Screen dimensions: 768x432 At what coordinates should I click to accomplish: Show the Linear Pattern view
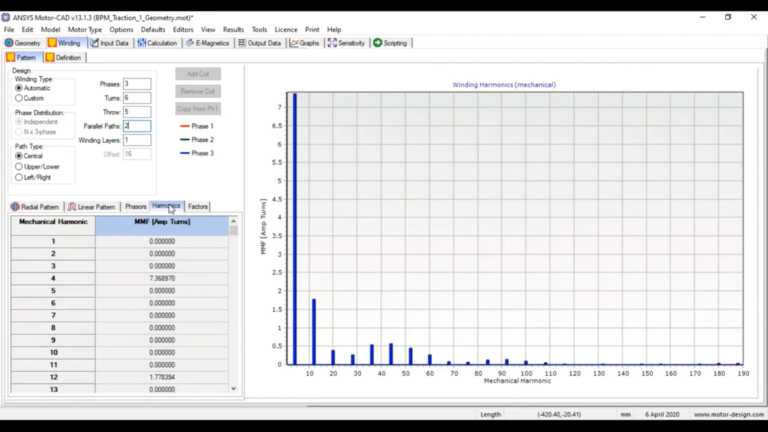[92, 207]
